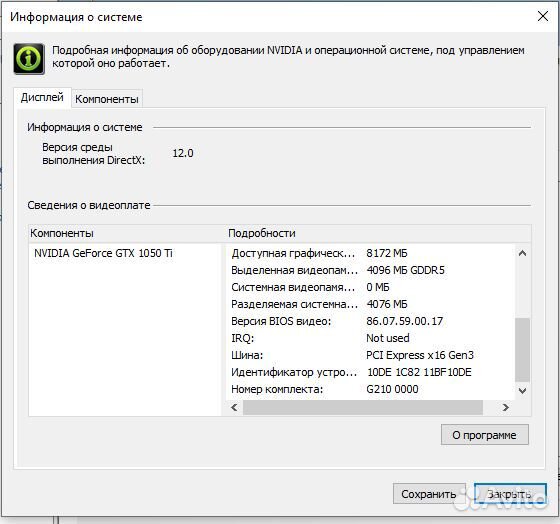Select the Системная видеопамя... row
This screenshot has width=560, height=524.
click(371, 287)
